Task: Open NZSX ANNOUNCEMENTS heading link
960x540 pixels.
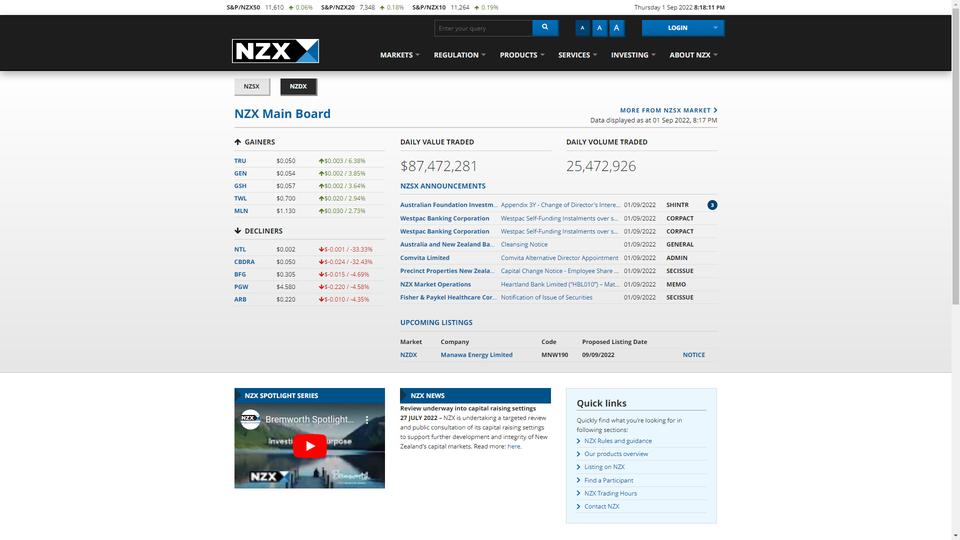Action: 443,186
